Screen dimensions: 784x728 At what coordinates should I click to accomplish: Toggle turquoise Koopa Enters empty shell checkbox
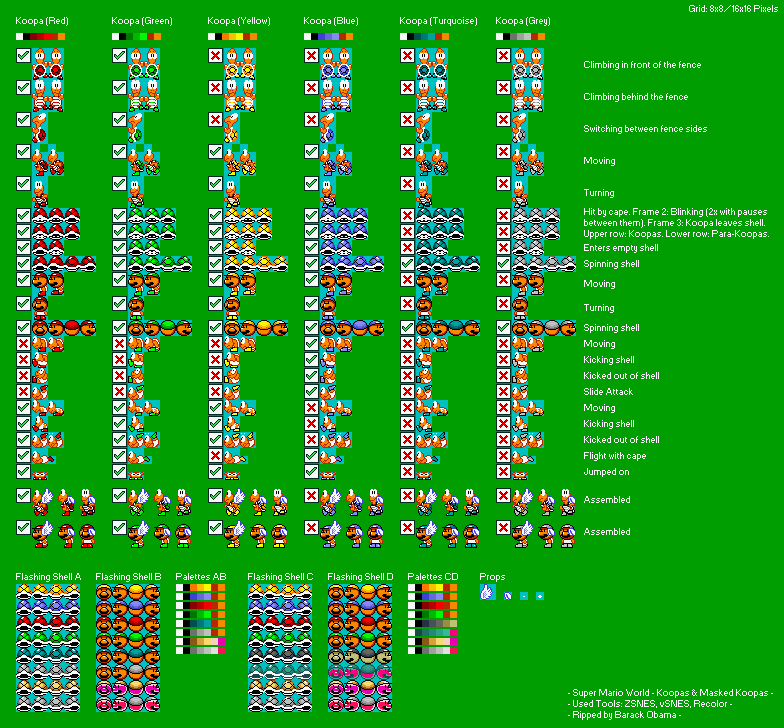pos(407,248)
